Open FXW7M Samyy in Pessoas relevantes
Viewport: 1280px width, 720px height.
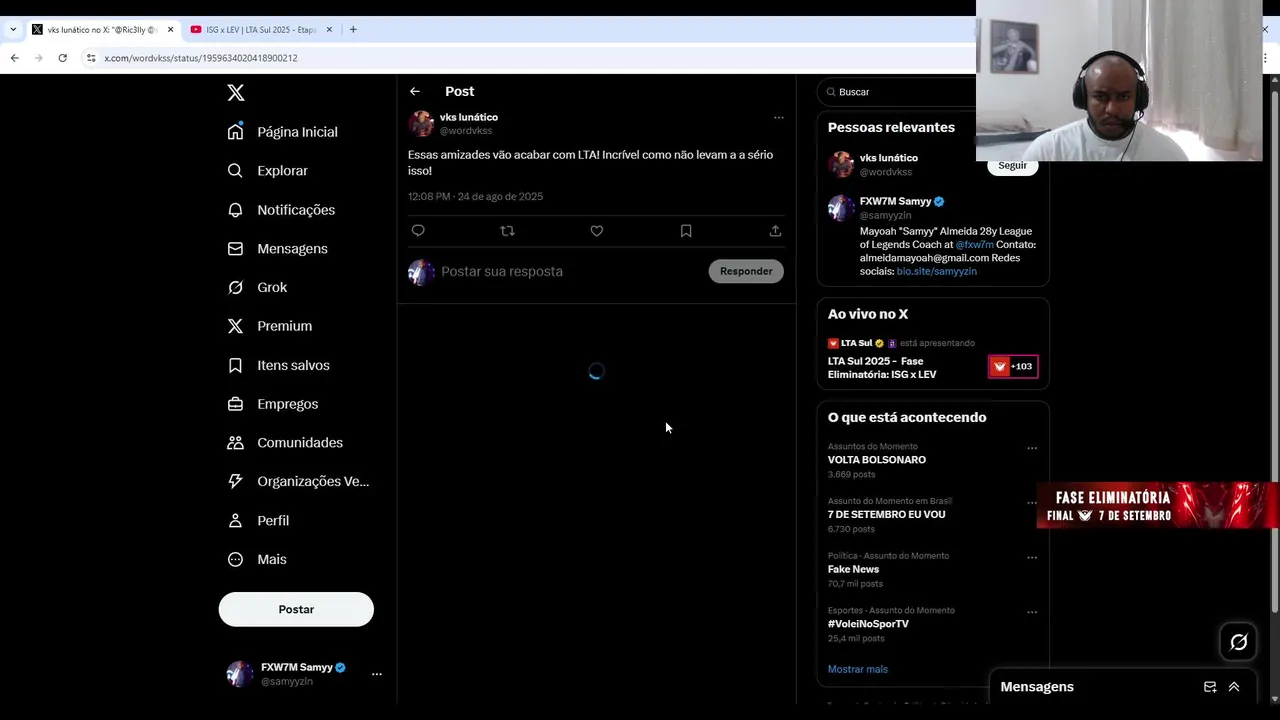pos(895,201)
